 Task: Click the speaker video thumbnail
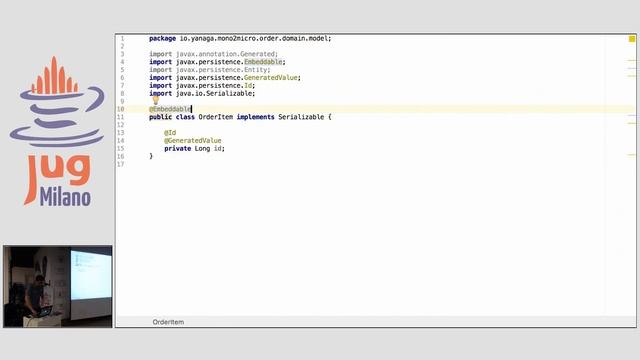pos(58,286)
